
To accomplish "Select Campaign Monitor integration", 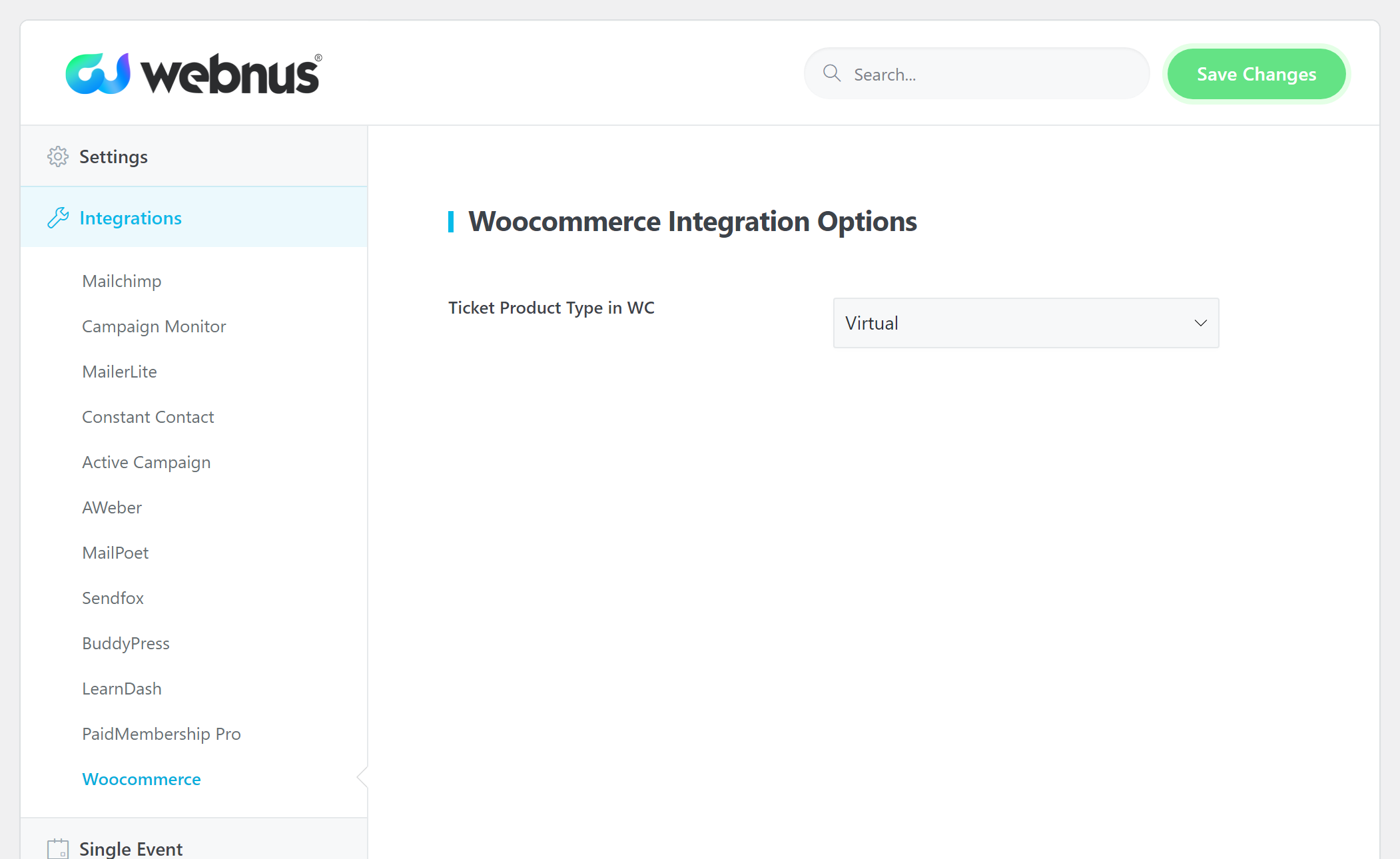I will 154,326.
